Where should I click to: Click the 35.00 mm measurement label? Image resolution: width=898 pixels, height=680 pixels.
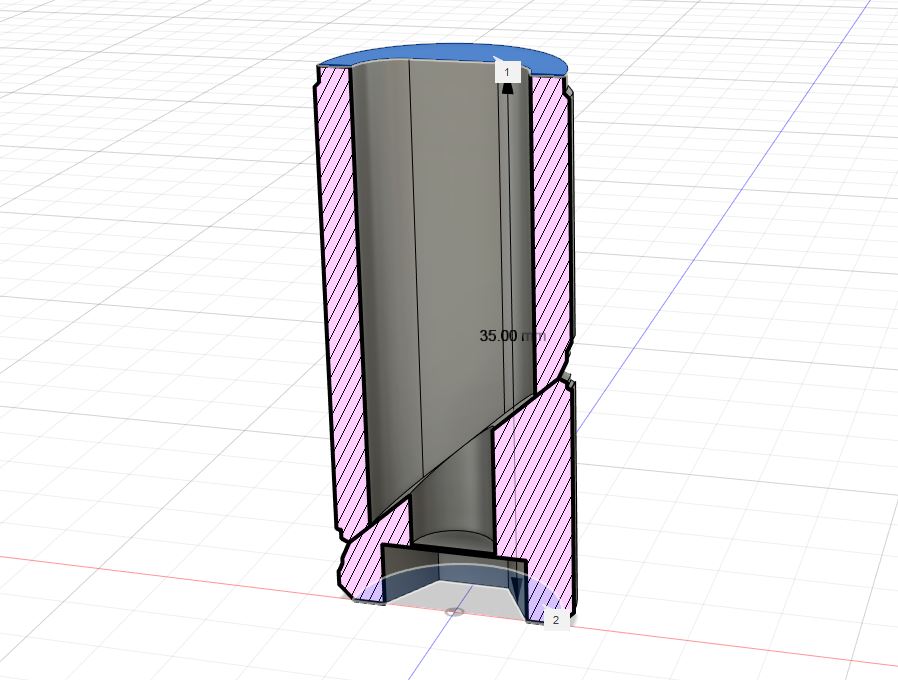513,336
